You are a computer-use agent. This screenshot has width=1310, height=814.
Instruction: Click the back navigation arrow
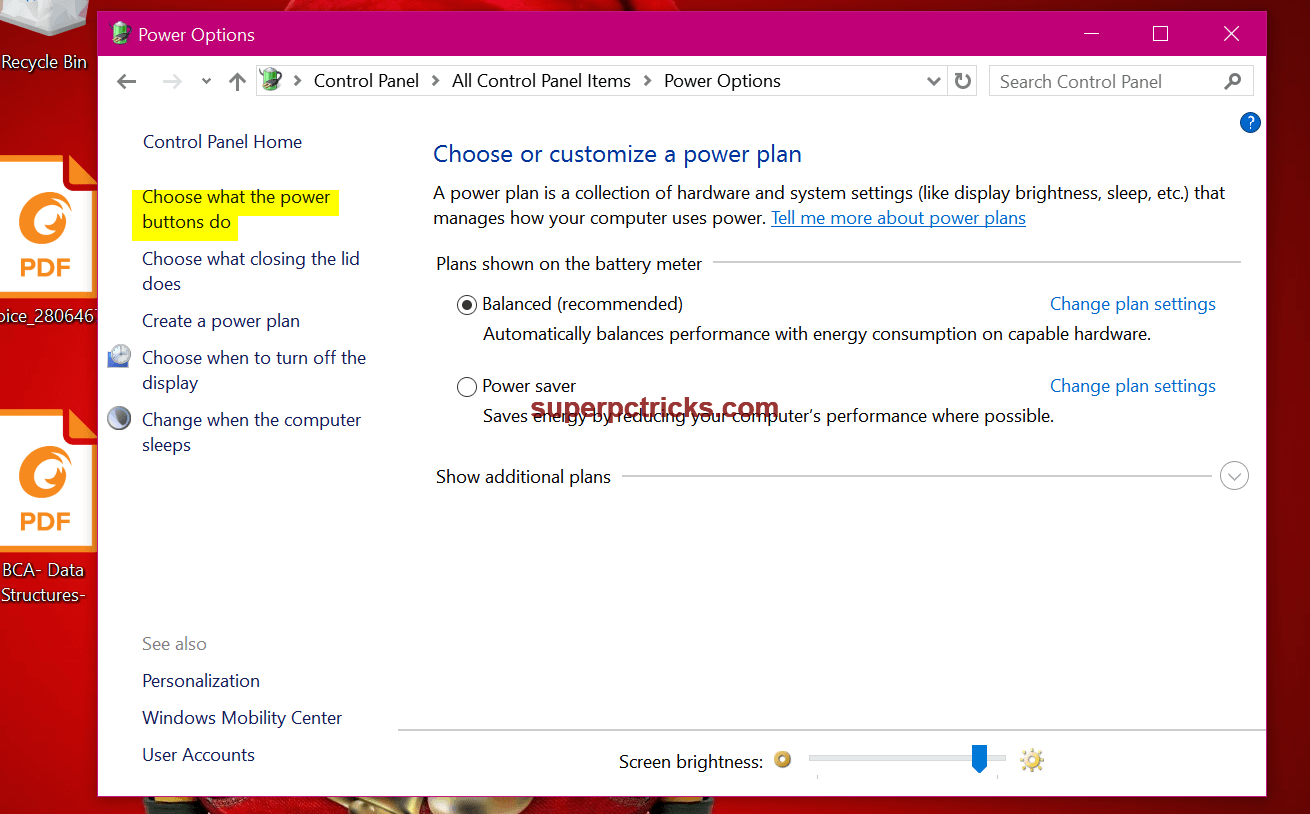[x=126, y=81]
